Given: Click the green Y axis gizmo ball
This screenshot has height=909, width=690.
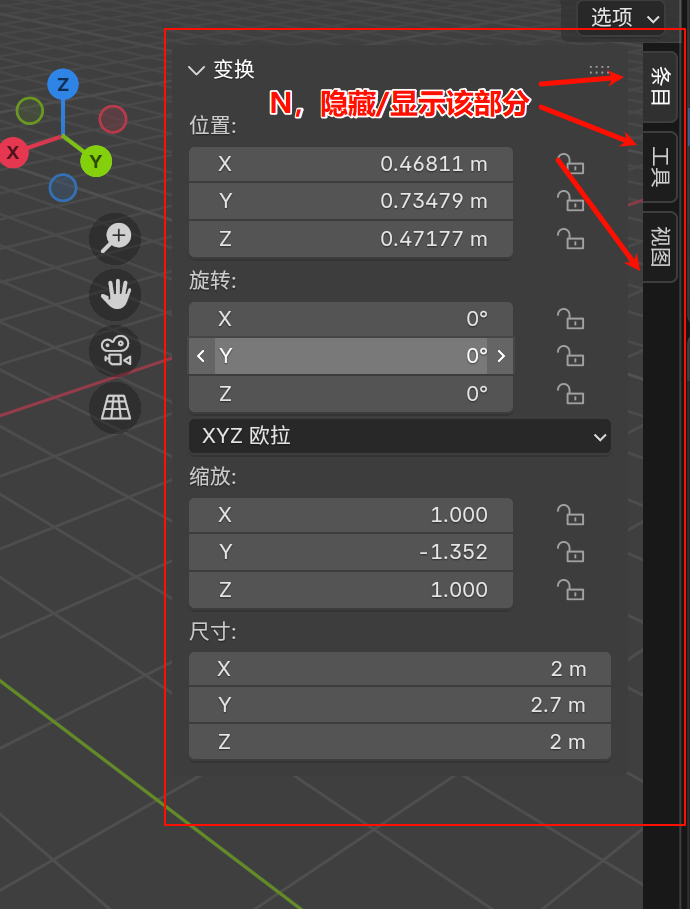Looking at the screenshot, I should point(96,161).
